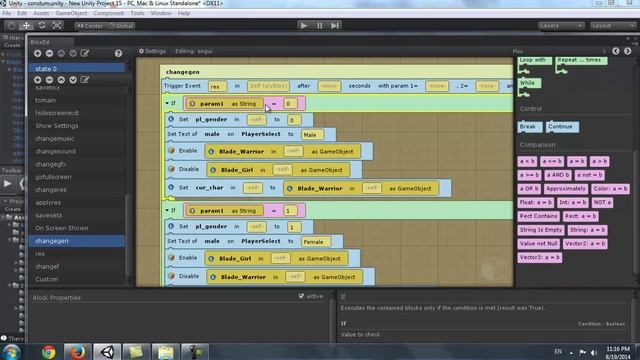Click the Male text value field
The height and width of the screenshot is (360, 640).
[312, 135]
